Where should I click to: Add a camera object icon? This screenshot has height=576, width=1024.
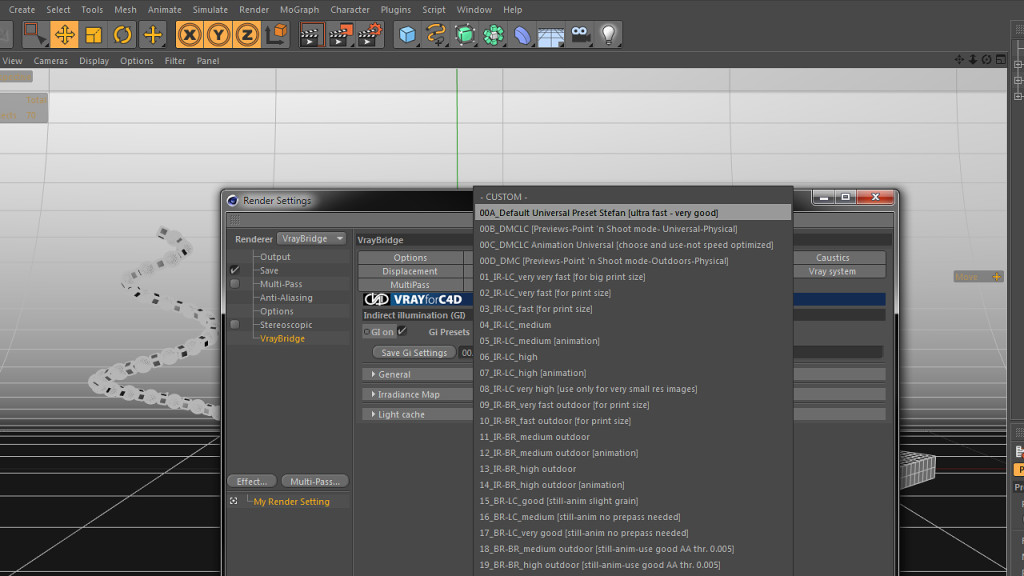(580, 35)
